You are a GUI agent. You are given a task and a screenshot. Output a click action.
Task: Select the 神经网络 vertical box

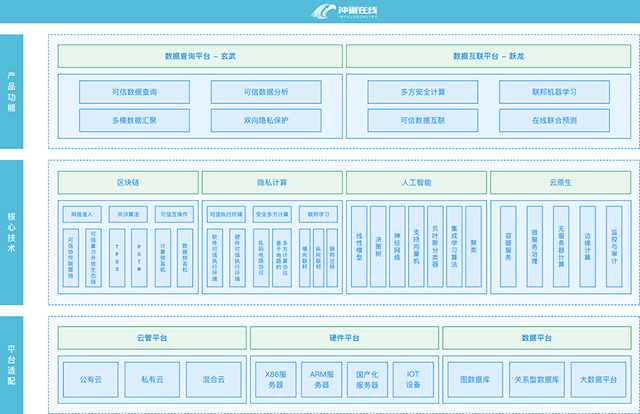click(397, 248)
